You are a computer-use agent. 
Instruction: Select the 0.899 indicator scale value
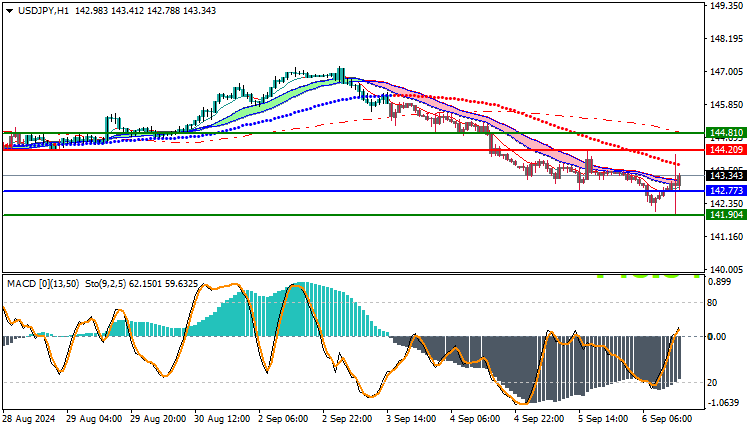click(720, 282)
